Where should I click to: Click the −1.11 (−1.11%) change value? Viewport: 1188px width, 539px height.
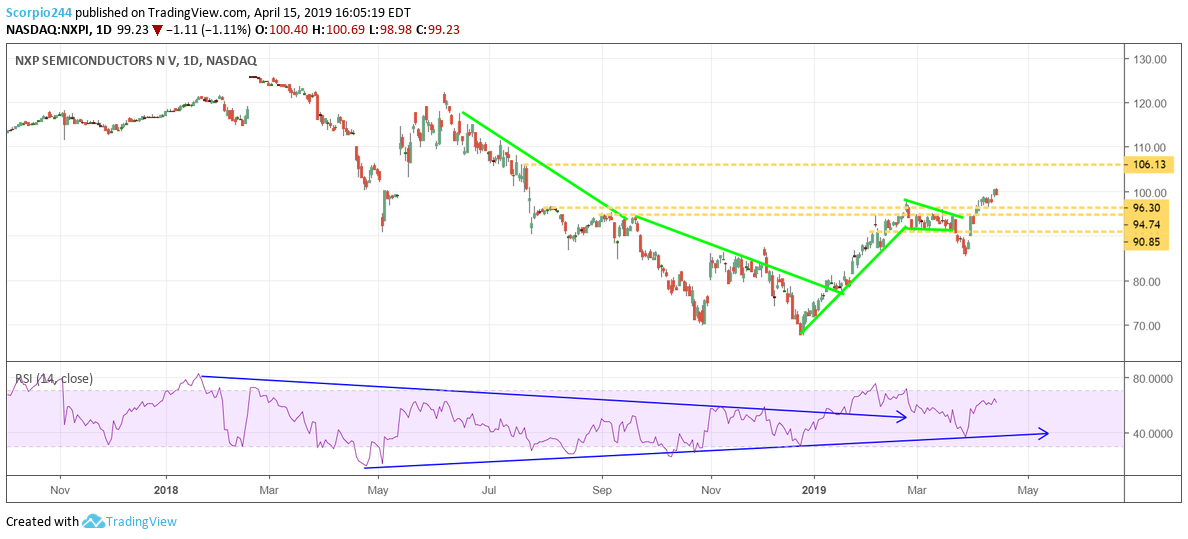[x=207, y=30]
